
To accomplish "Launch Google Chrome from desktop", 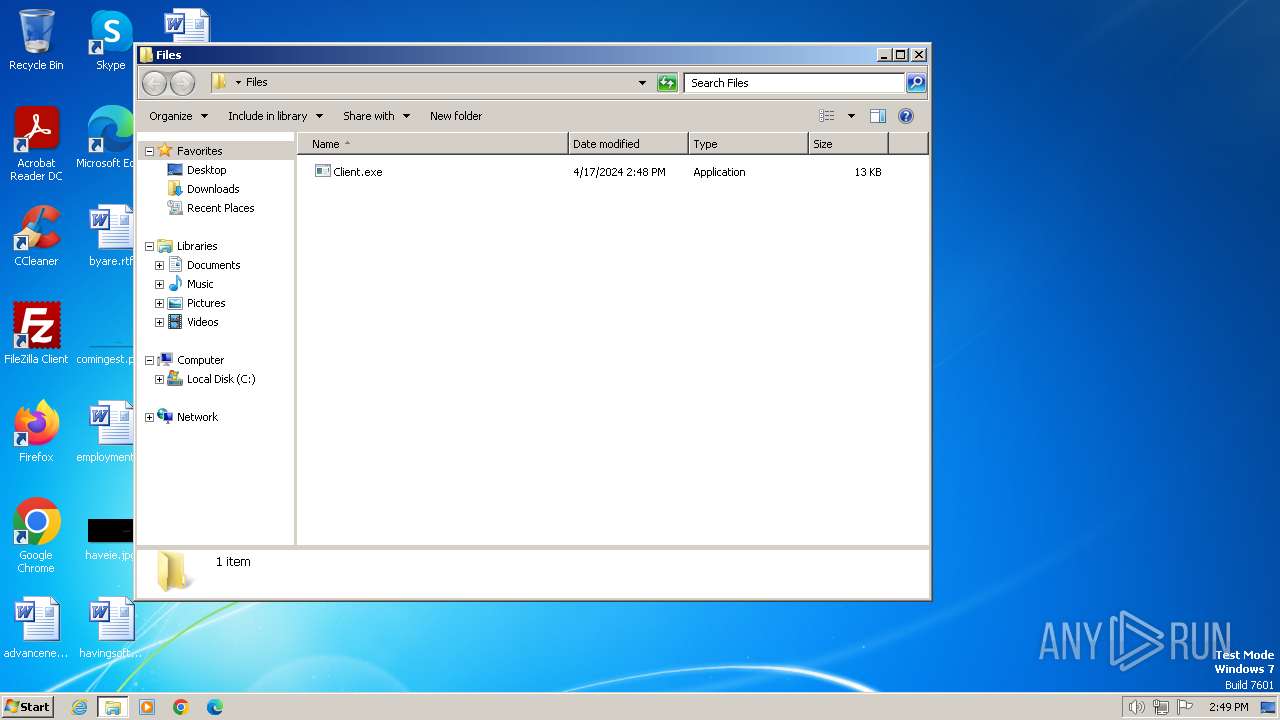I will pyautogui.click(x=36, y=535).
